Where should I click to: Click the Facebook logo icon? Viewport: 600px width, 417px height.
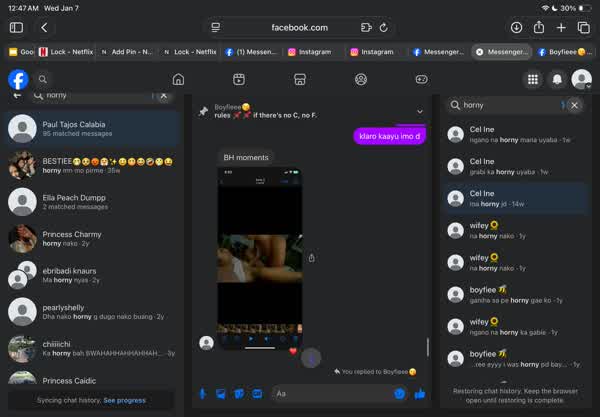coord(18,80)
